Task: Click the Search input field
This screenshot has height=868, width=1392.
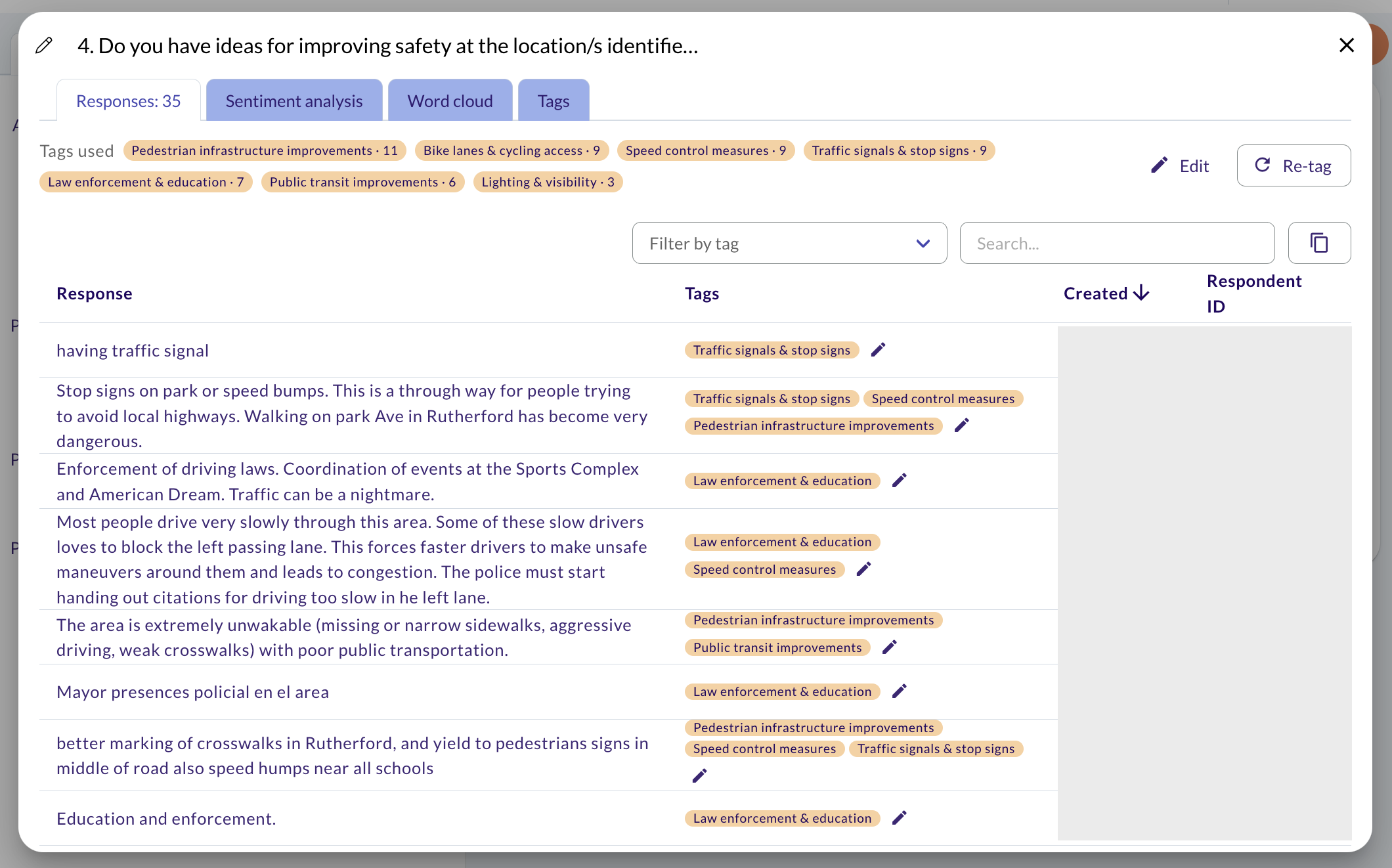Action: 1117,243
